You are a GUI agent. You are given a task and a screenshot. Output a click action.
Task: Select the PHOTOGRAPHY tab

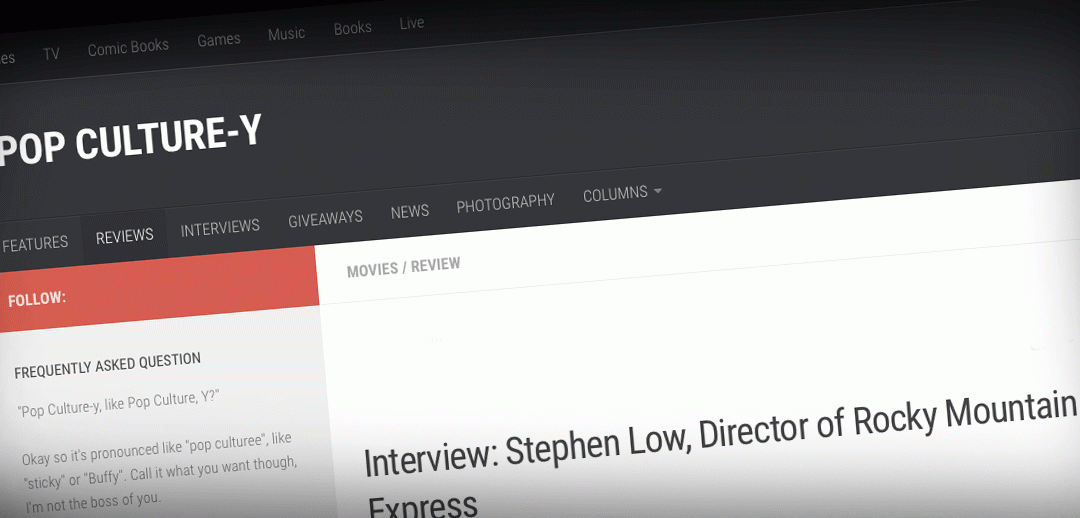click(x=506, y=204)
